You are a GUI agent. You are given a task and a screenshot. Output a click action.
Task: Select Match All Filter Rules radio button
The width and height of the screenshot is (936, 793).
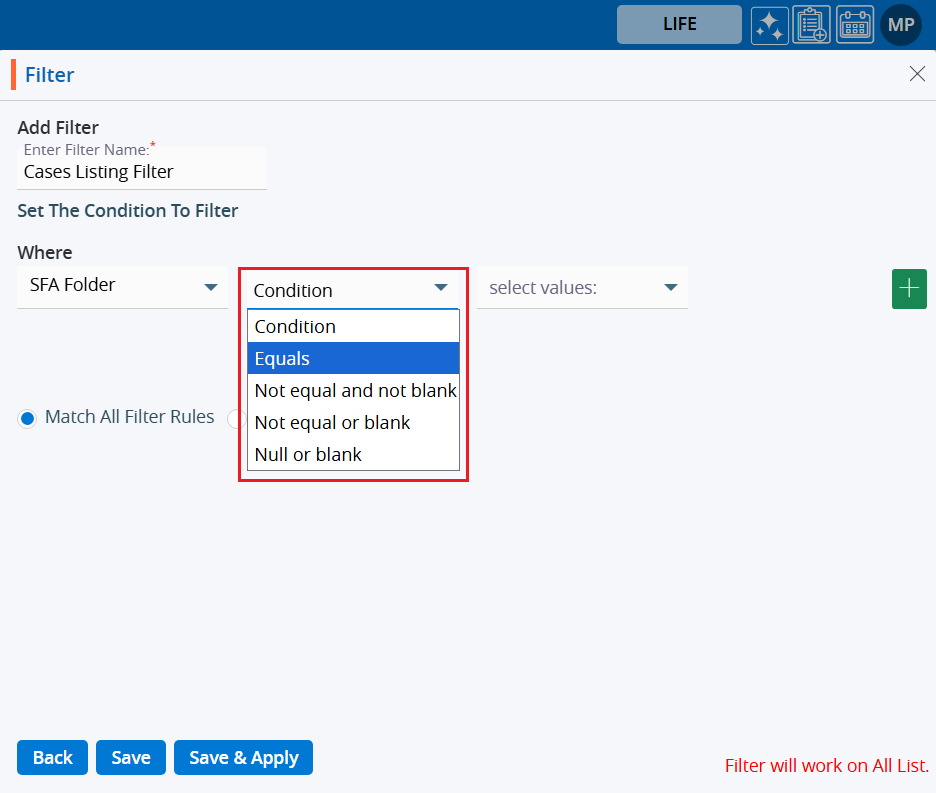[28, 418]
